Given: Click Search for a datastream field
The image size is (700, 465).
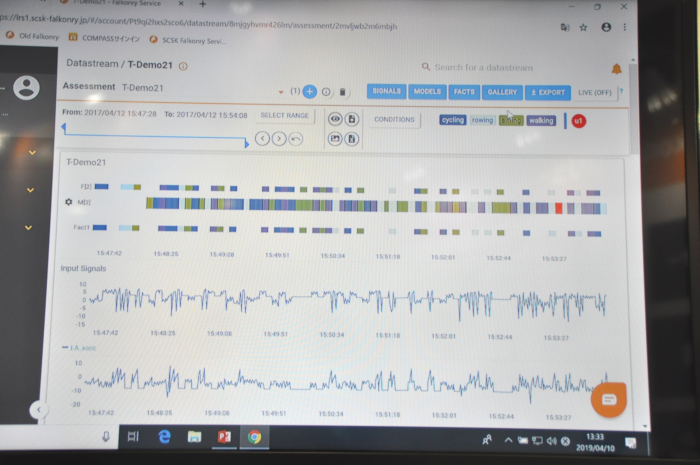Looking at the screenshot, I should click(484, 67).
